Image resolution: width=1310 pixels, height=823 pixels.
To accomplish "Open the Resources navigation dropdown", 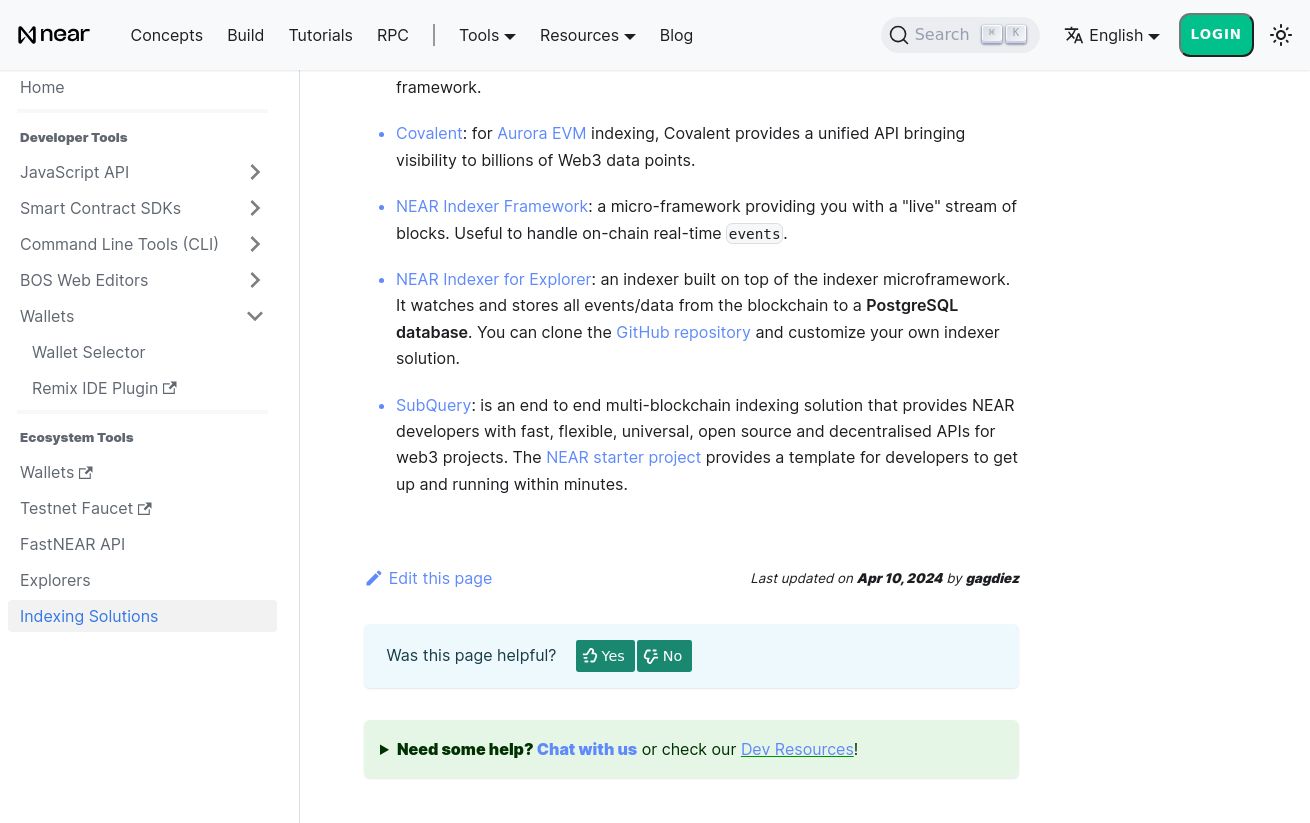I will (x=587, y=35).
